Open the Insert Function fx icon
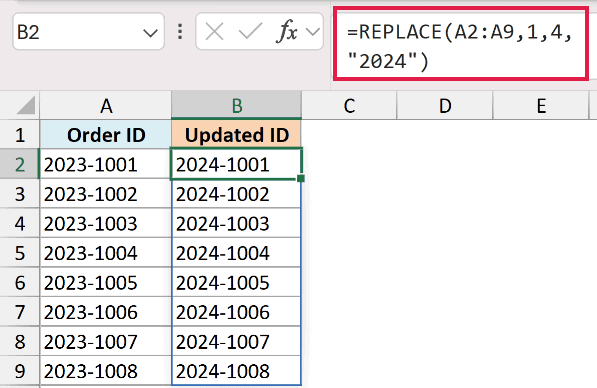Viewport: 597px width, 388px height. coord(286,31)
